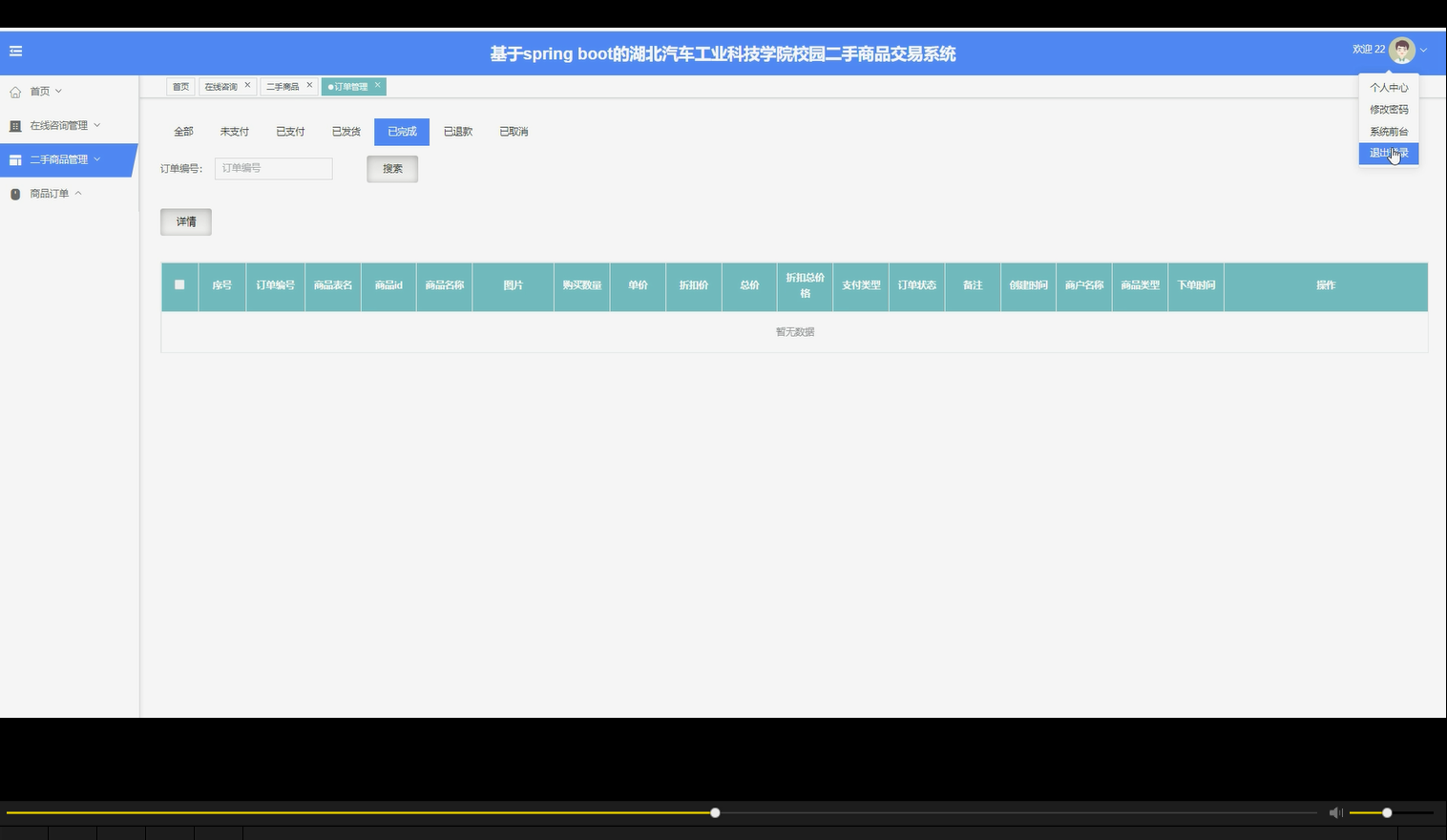Close the 在线咨询 tab

247,85
